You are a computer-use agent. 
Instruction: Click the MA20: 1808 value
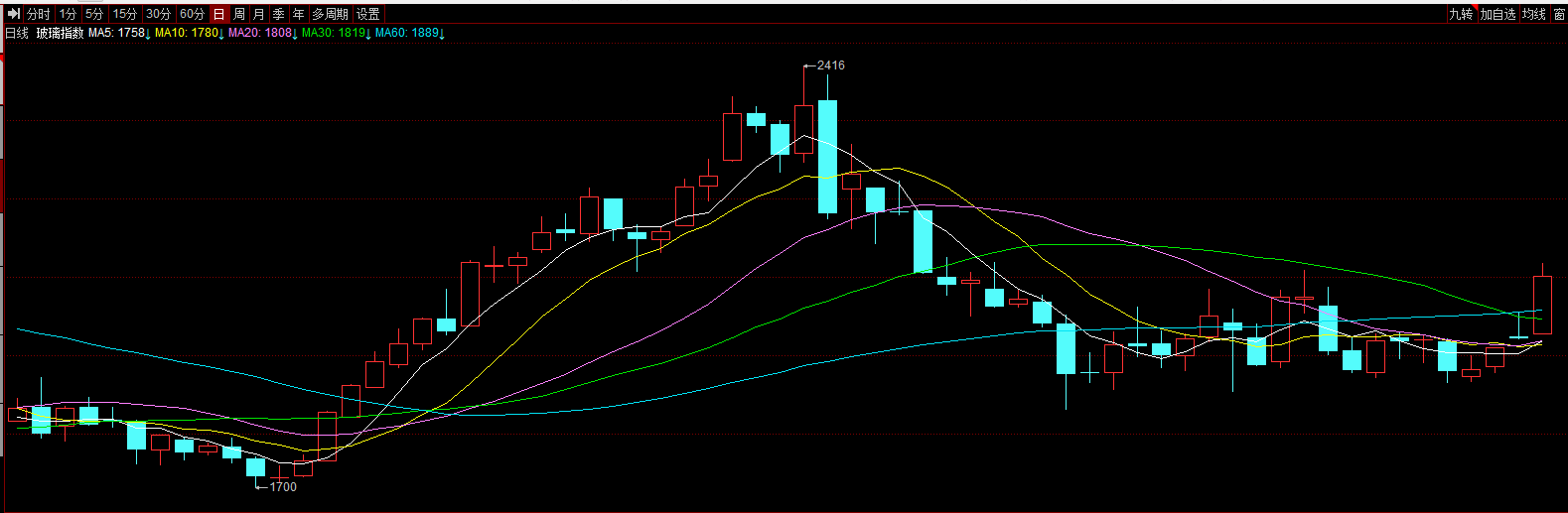click(262, 33)
